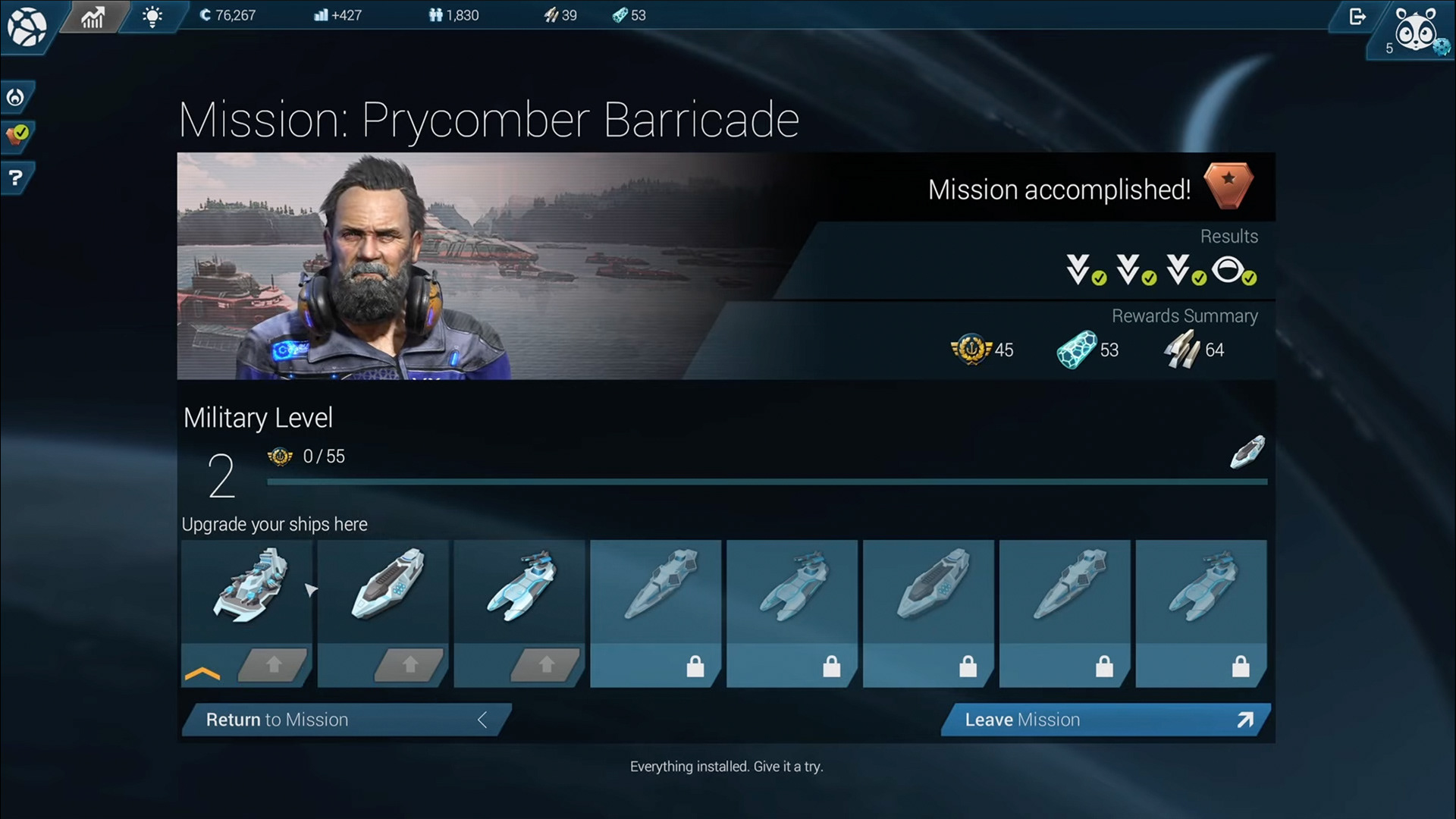The height and width of the screenshot is (819, 1456).
Task: Open the globe main menu icon
Action: [27, 27]
